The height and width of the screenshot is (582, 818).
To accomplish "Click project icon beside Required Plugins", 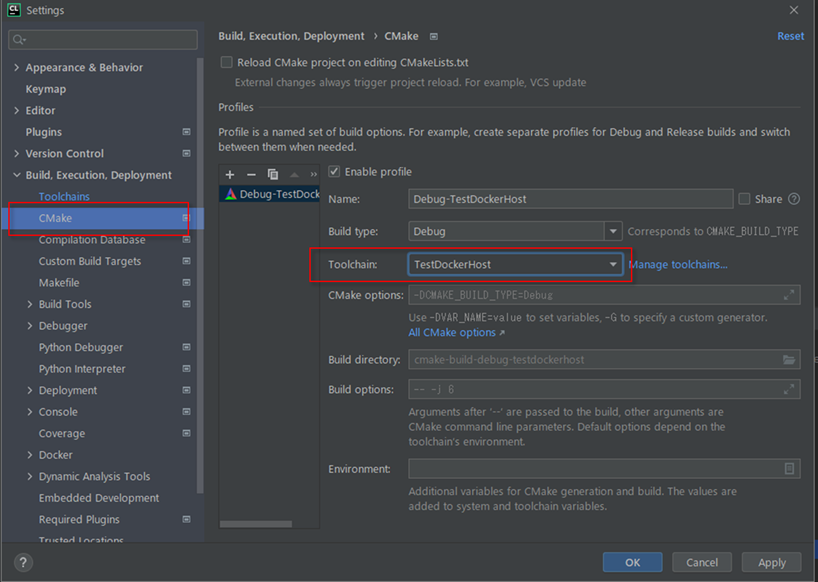I will [186, 519].
